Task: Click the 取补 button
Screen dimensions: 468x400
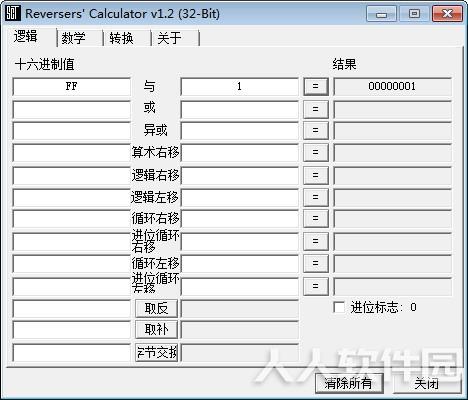Action: click(x=156, y=330)
